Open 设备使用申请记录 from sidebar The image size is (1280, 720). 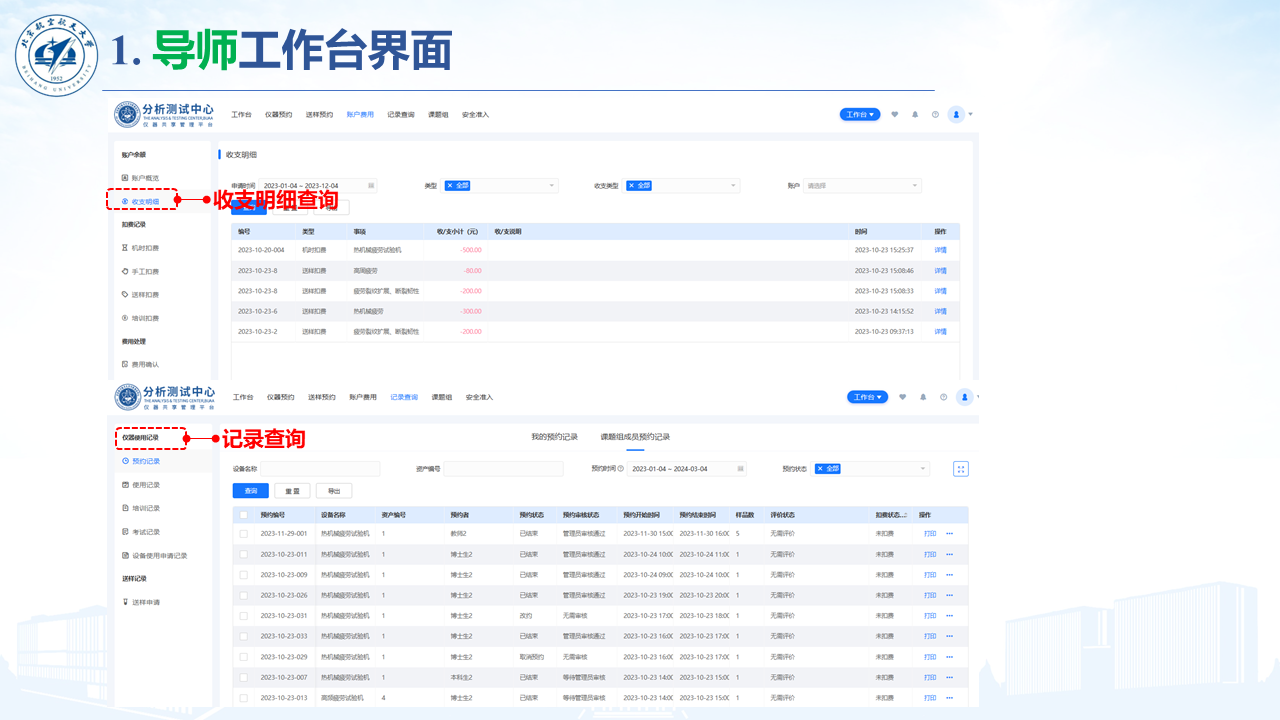point(159,555)
